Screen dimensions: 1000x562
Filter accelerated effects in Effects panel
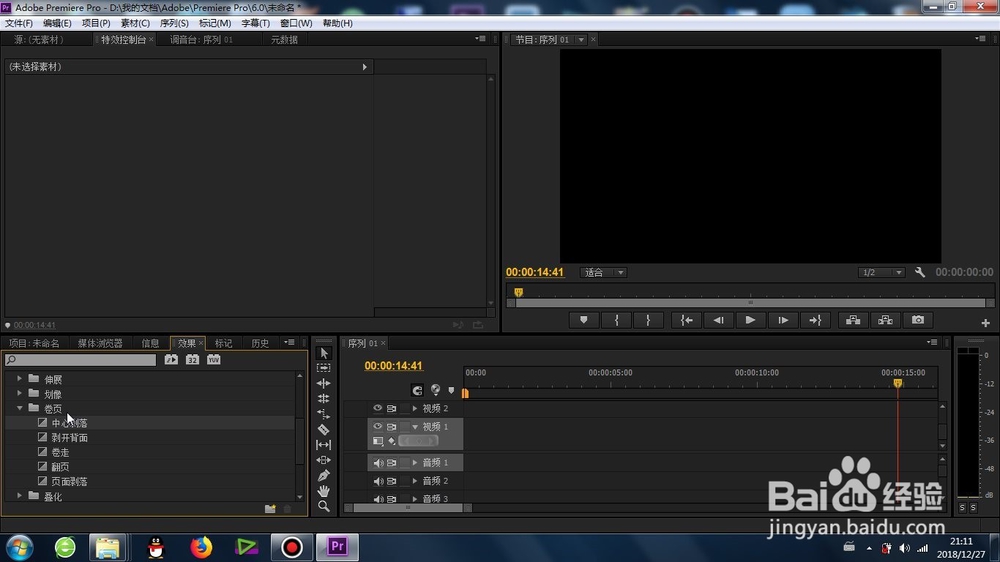click(x=171, y=360)
